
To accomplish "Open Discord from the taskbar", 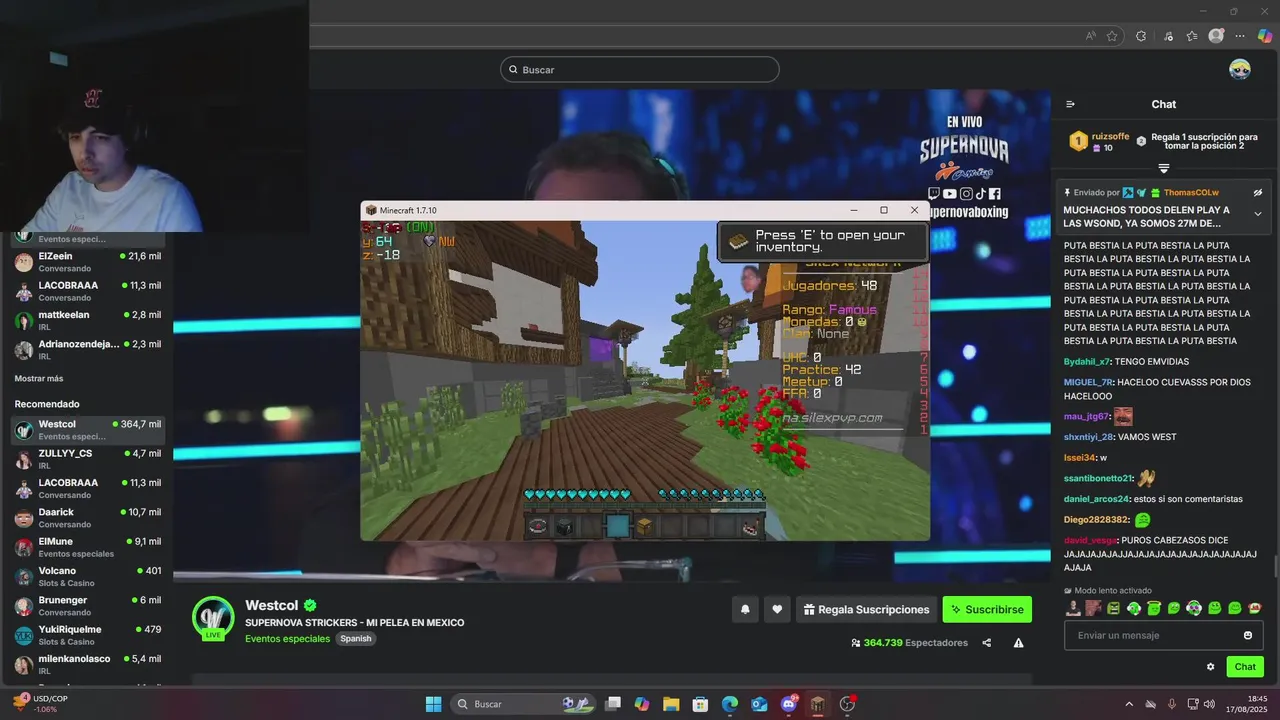I will pos(789,704).
